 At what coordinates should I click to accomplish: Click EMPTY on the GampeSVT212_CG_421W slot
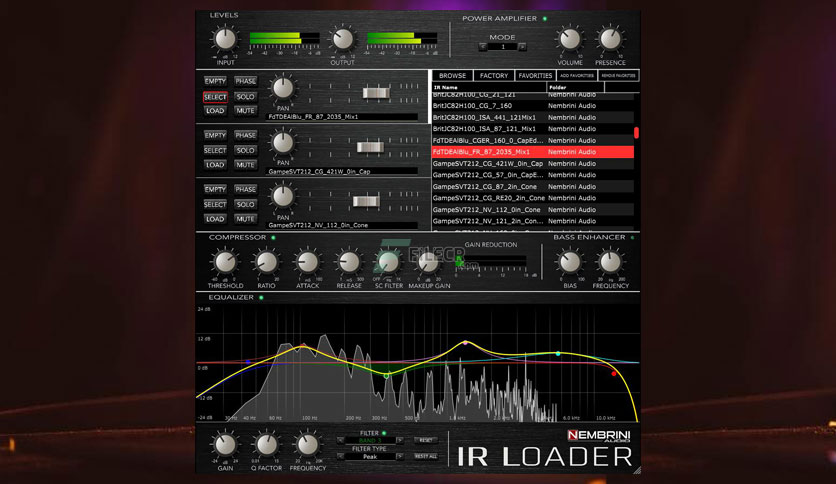click(x=215, y=135)
